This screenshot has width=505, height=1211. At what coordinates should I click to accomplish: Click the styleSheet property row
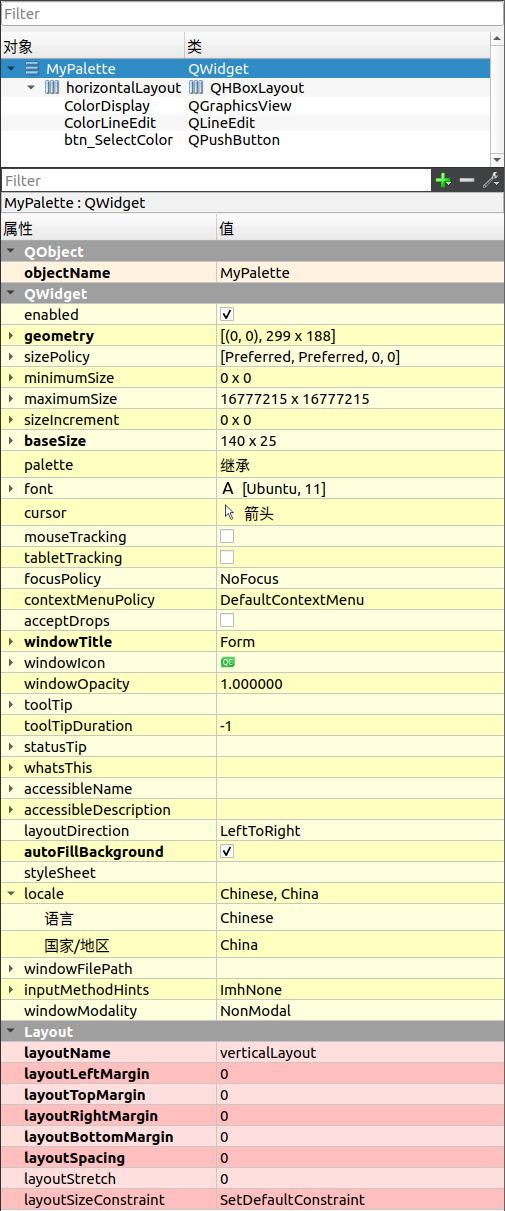coord(252,872)
